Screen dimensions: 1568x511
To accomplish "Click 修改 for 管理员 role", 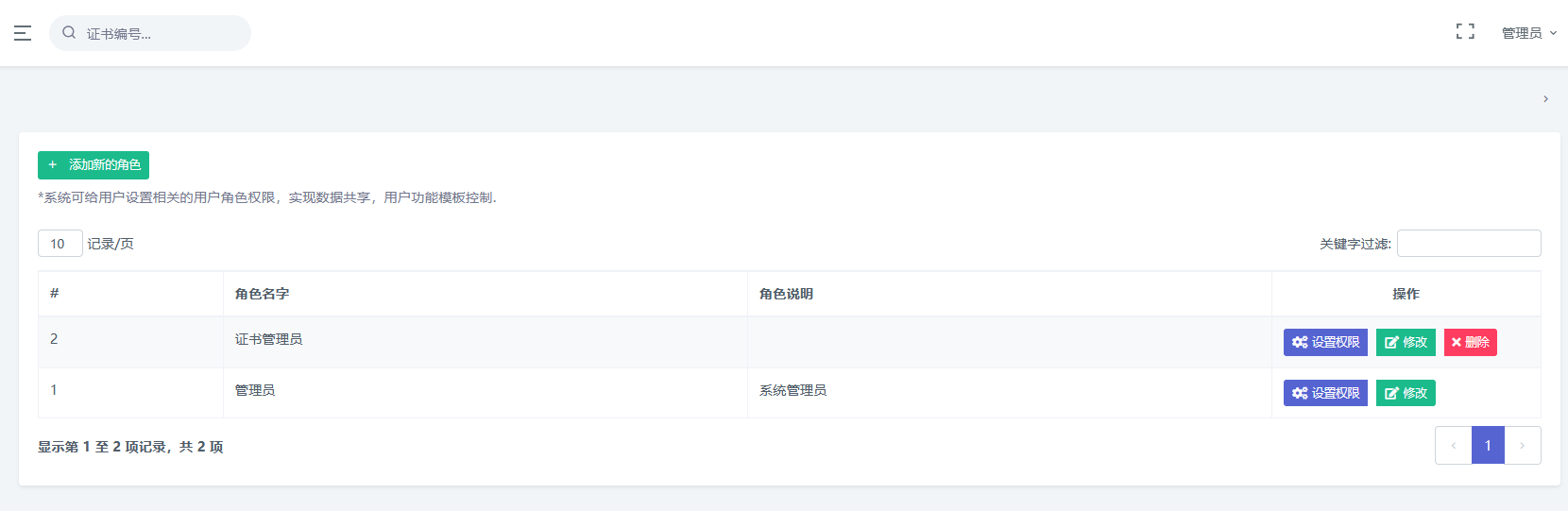I will (1406, 393).
